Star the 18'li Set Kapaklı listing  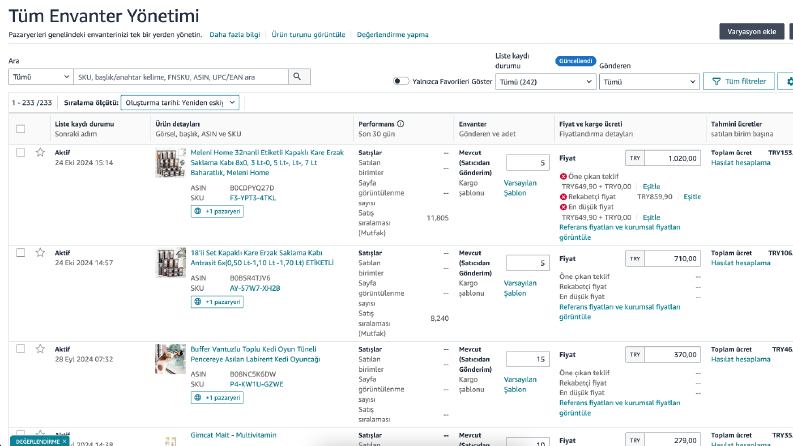point(40,252)
